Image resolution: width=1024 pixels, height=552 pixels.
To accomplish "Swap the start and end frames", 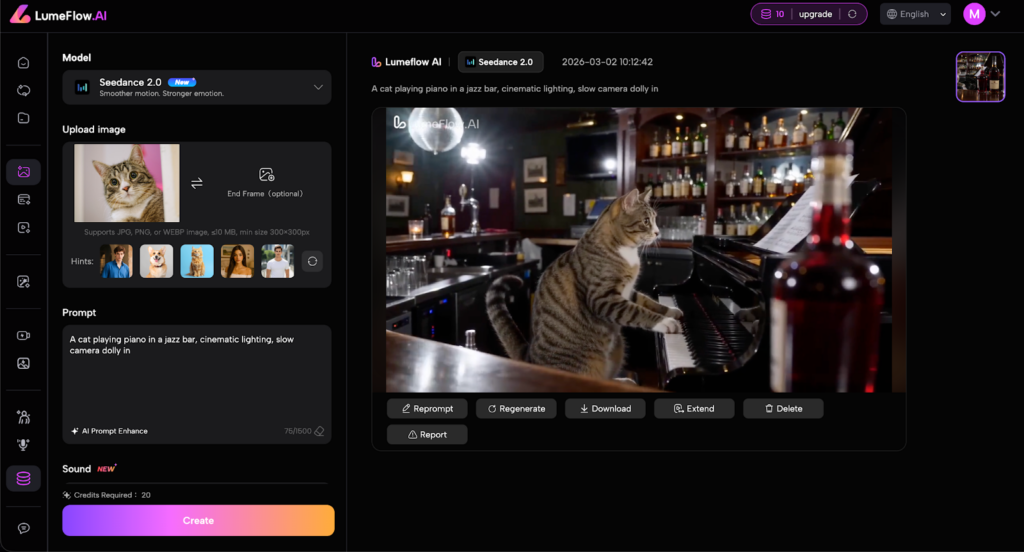I will 197,183.
